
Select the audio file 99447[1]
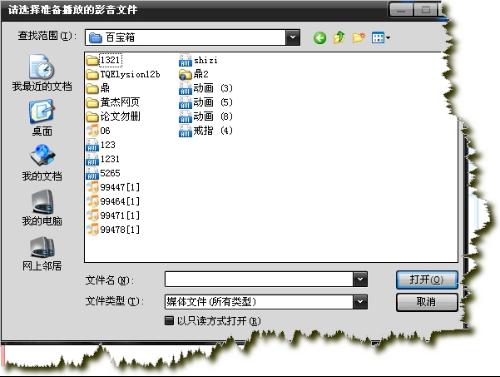[x=113, y=187]
